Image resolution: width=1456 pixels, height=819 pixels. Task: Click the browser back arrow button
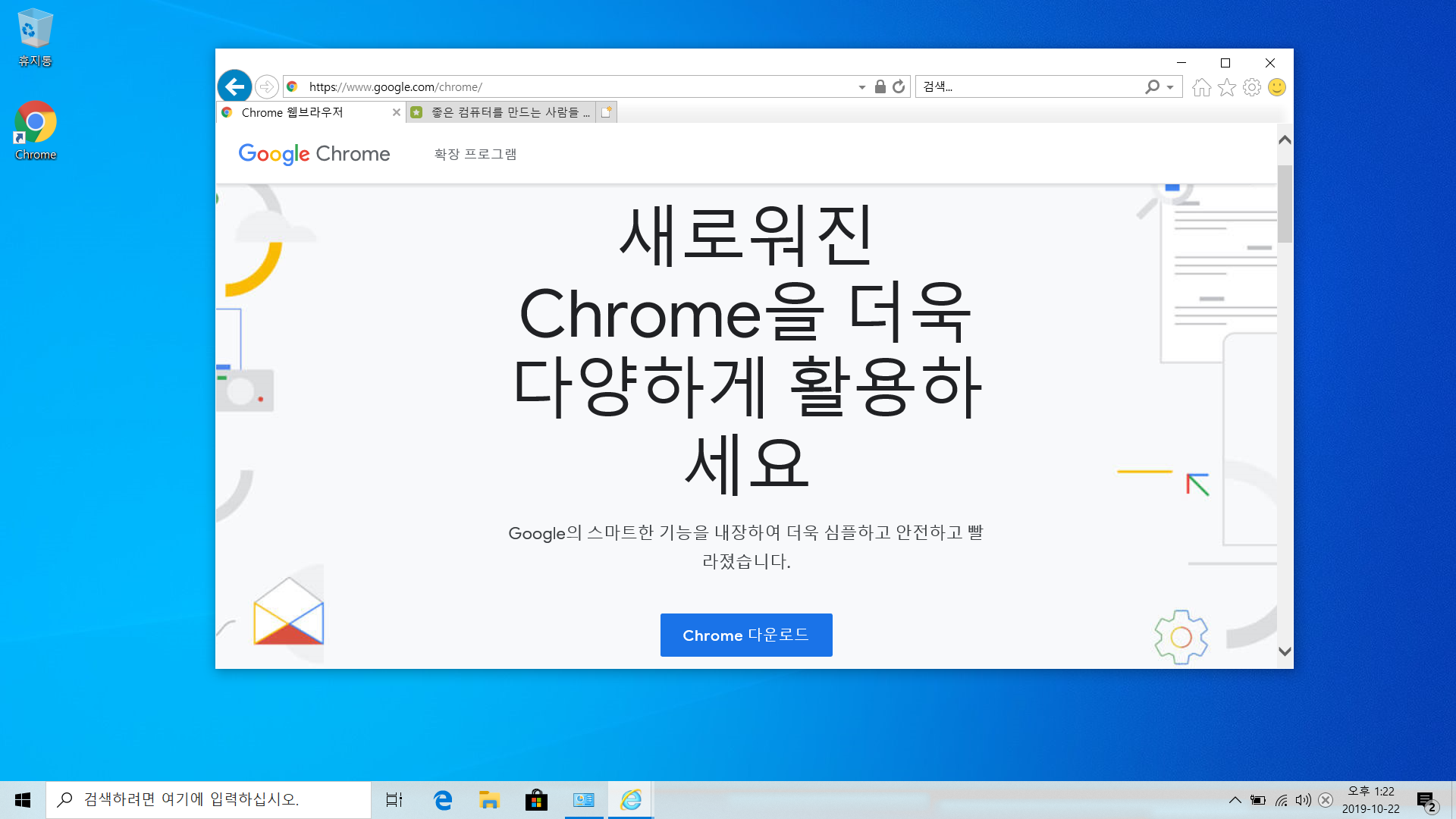tap(234, 87)
